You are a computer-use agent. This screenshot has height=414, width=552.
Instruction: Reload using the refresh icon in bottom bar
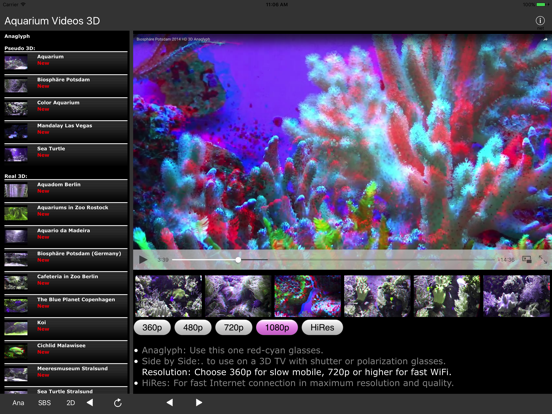pyautogui.click(x=118, y=403)
